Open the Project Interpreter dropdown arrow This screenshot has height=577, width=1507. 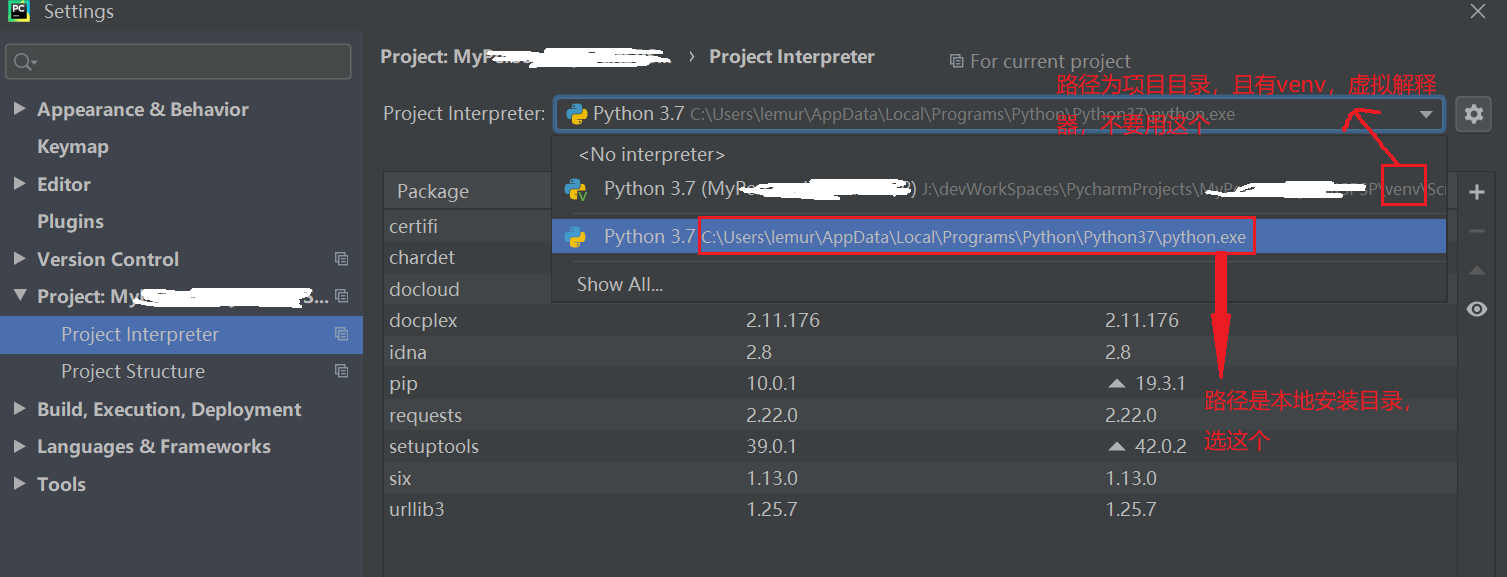(1428, 113)
